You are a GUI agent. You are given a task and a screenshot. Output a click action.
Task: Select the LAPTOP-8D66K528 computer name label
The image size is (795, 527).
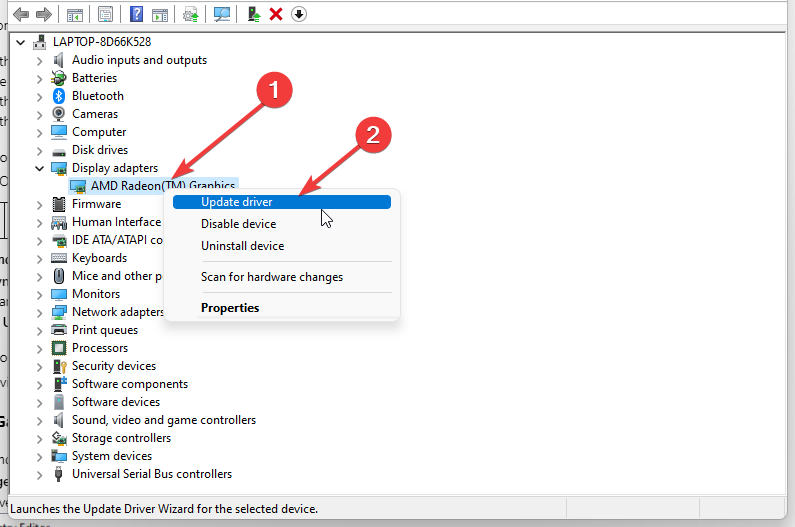tap(102, 42)
